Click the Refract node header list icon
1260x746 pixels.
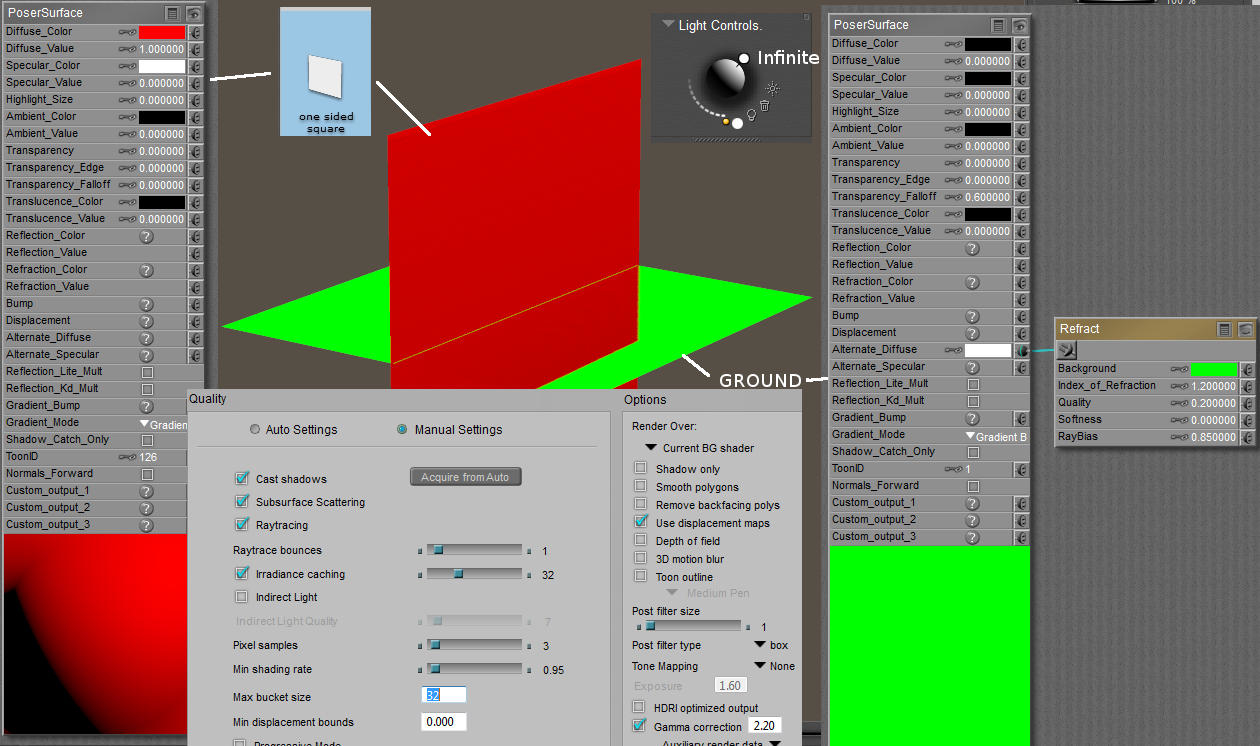tap(1224, 329)
